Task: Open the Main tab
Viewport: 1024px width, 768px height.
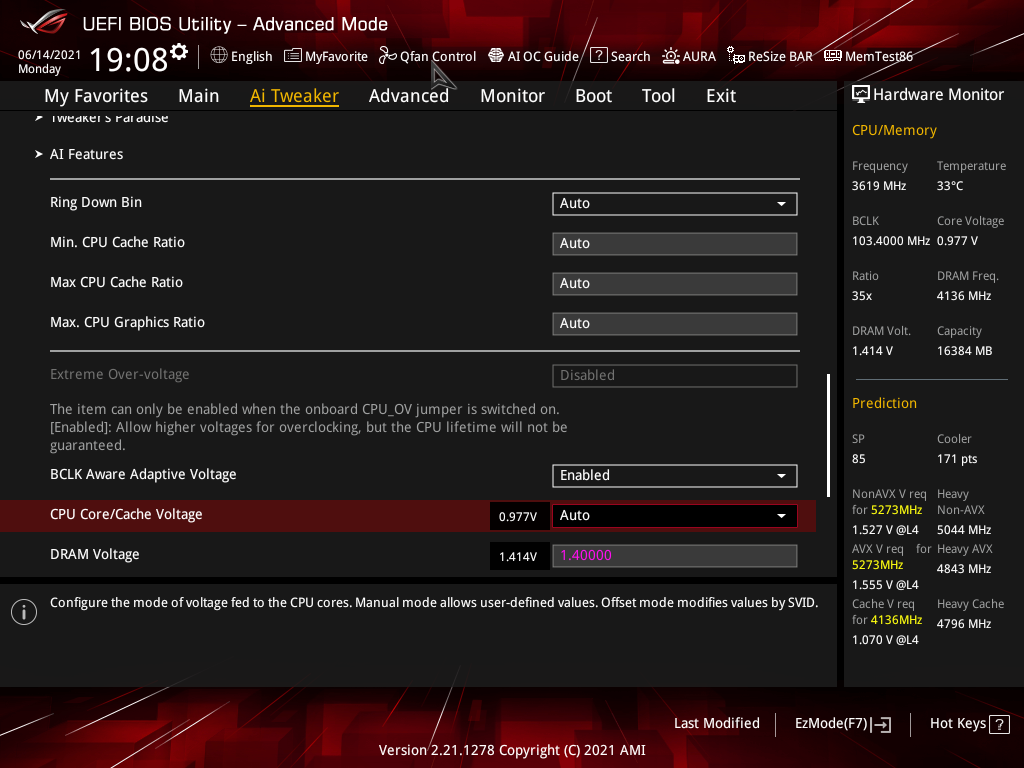Action: click(199, 96)
